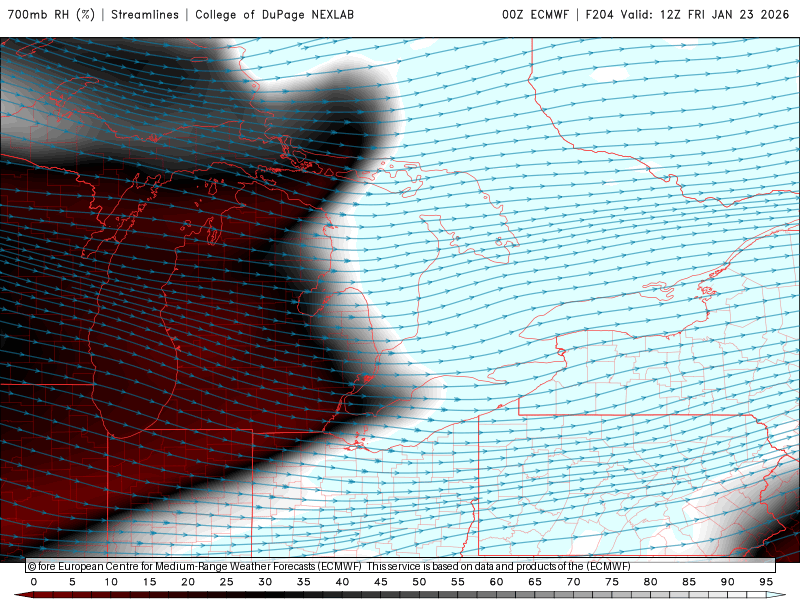Click the "60" colorbar scale label
Screen dimensions: 800x600
pyautogui.click(x=496, y=582)
